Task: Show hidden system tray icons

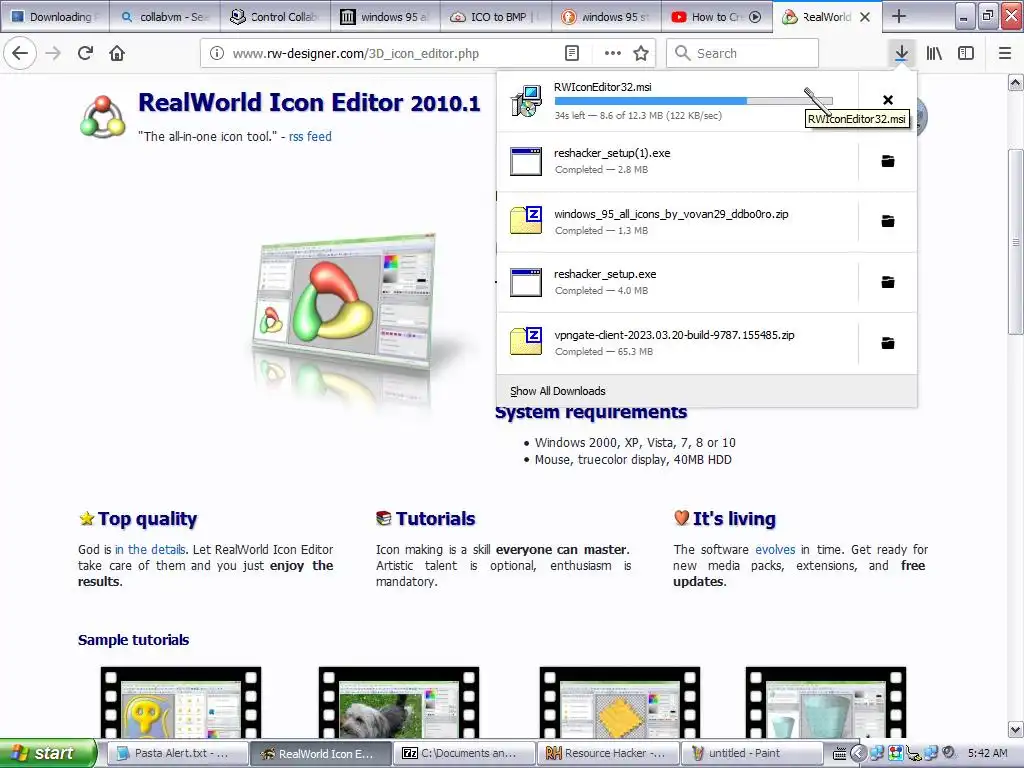Action: click(859, 753)
